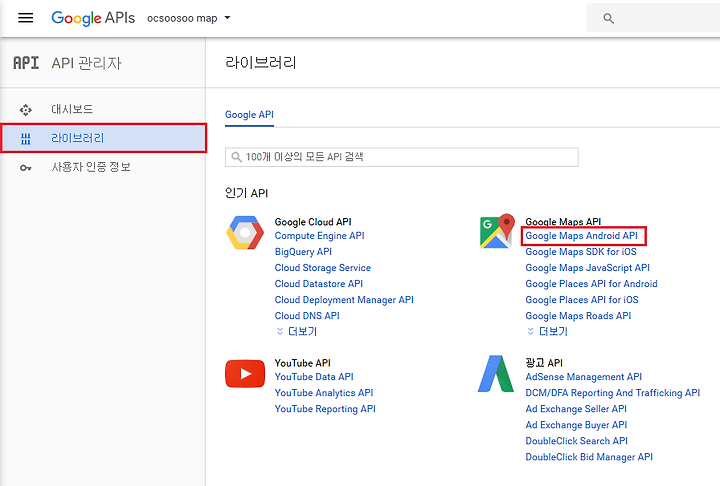This screenshot has width=720, height=486.
Task: Click the 라이브러리 page title
Action: [261, 62]
